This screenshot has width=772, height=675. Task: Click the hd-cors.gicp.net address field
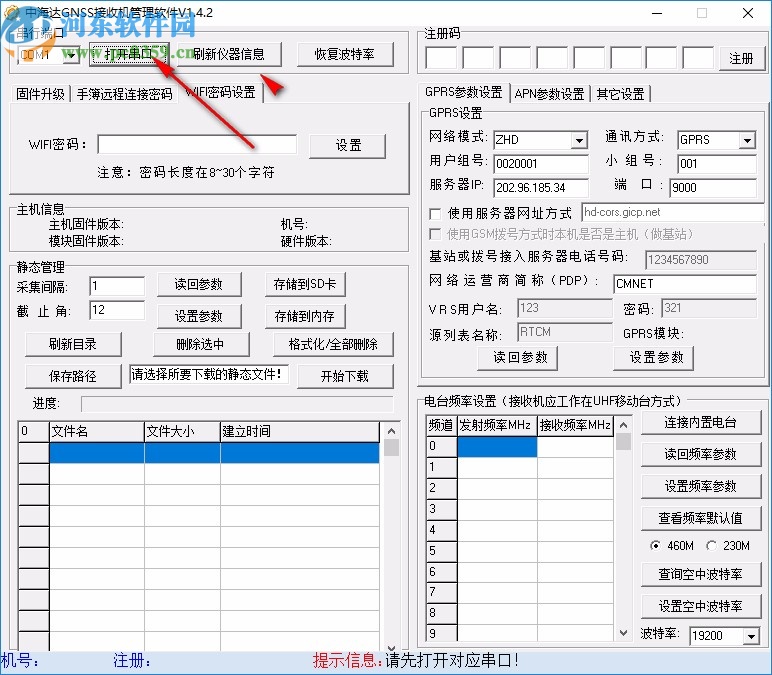click(x=673, y=212)
